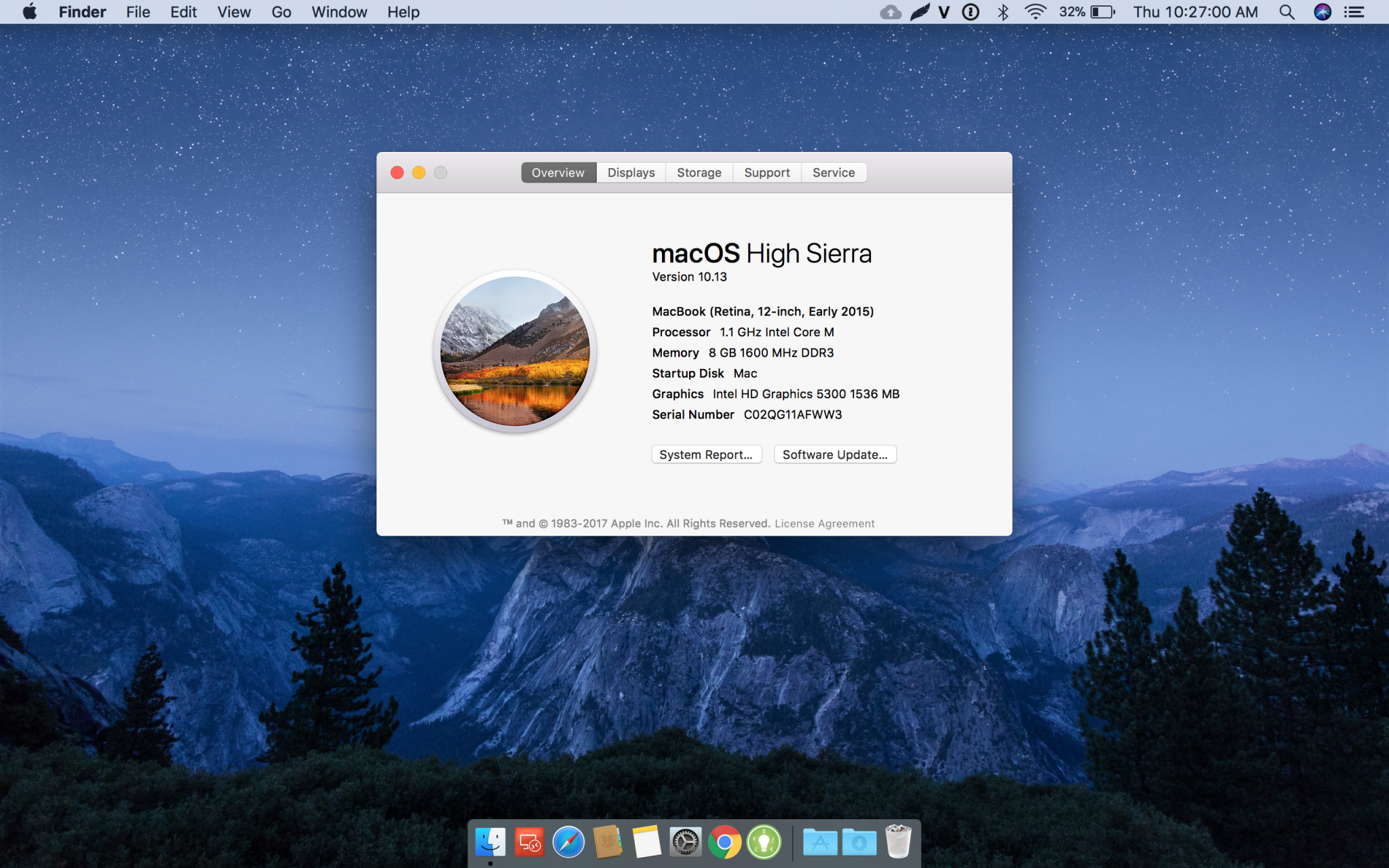This screenshot has height=868, width=1389.
Task: Switch to the Service tab
Action: coord(834,172)
